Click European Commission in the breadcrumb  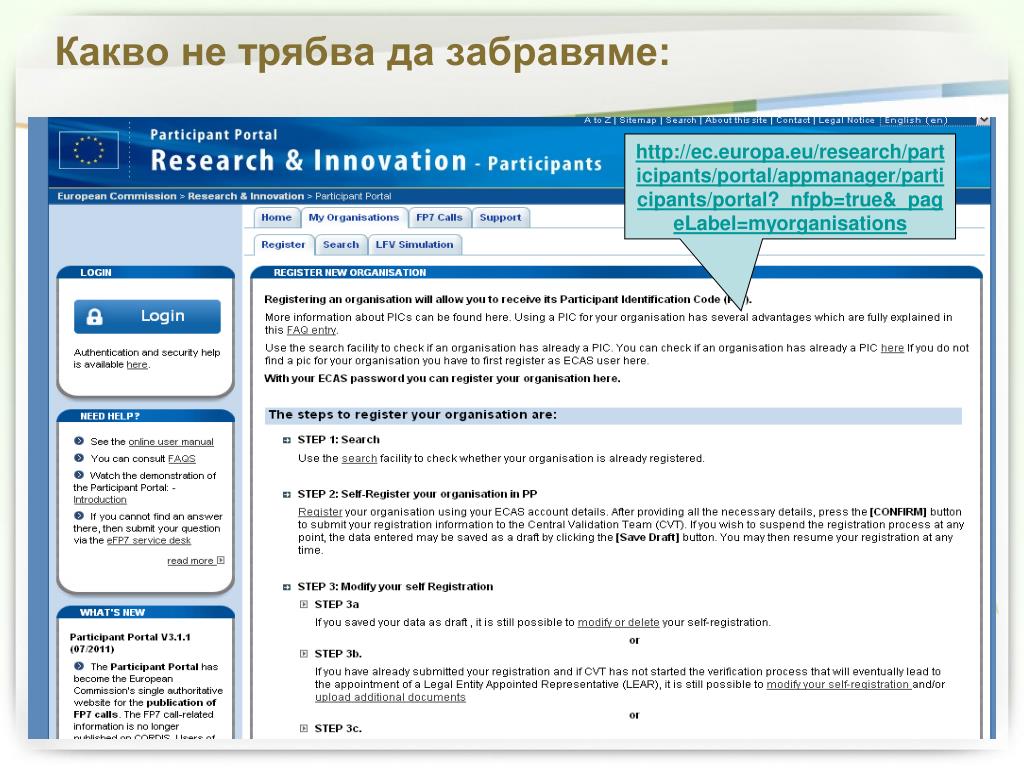[x=117, y=196]
